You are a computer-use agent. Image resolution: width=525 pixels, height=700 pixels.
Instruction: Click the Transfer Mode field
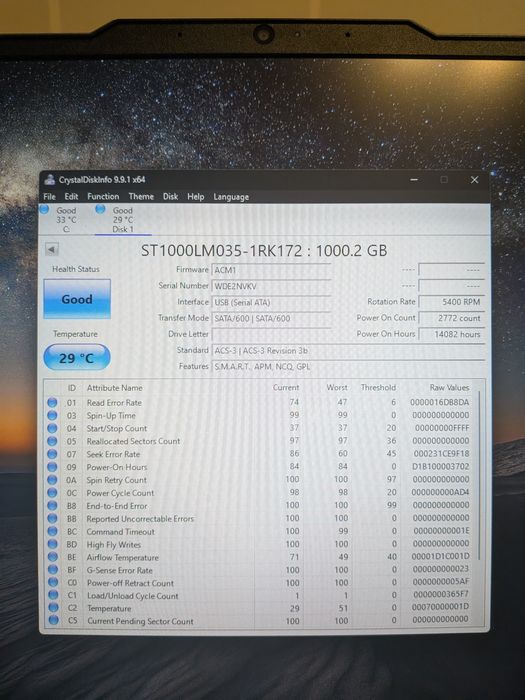pos(271,318)
